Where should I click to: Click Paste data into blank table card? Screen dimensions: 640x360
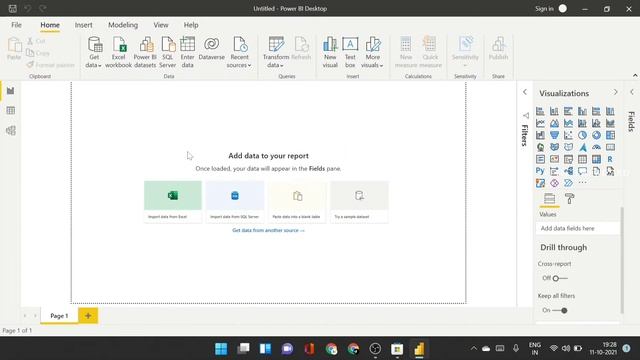297,202
